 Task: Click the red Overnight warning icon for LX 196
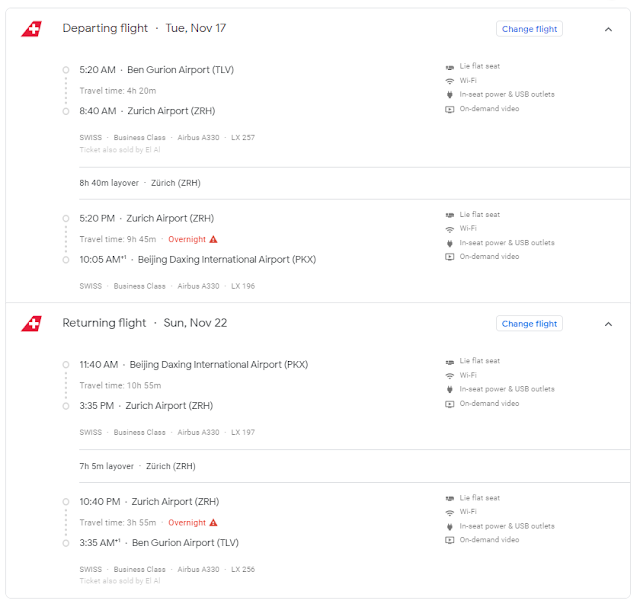pyautogui.click(x=213, y=240)
